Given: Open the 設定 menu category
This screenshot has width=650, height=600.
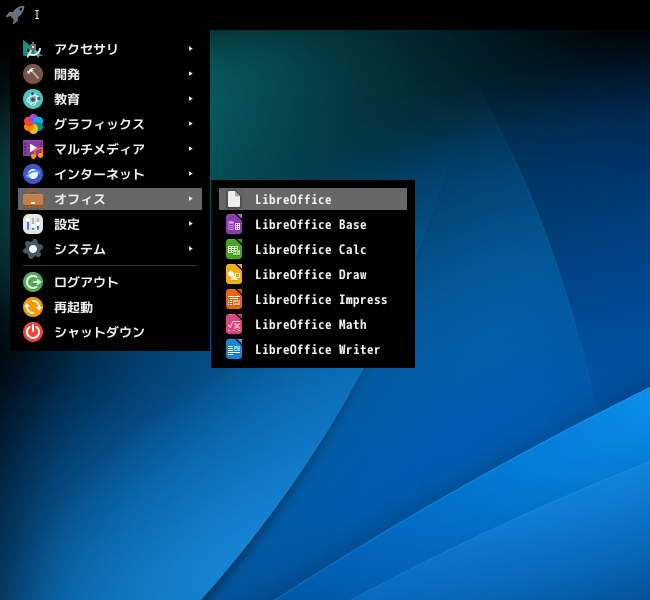Looking at the screenshot, I should point(110,224).
